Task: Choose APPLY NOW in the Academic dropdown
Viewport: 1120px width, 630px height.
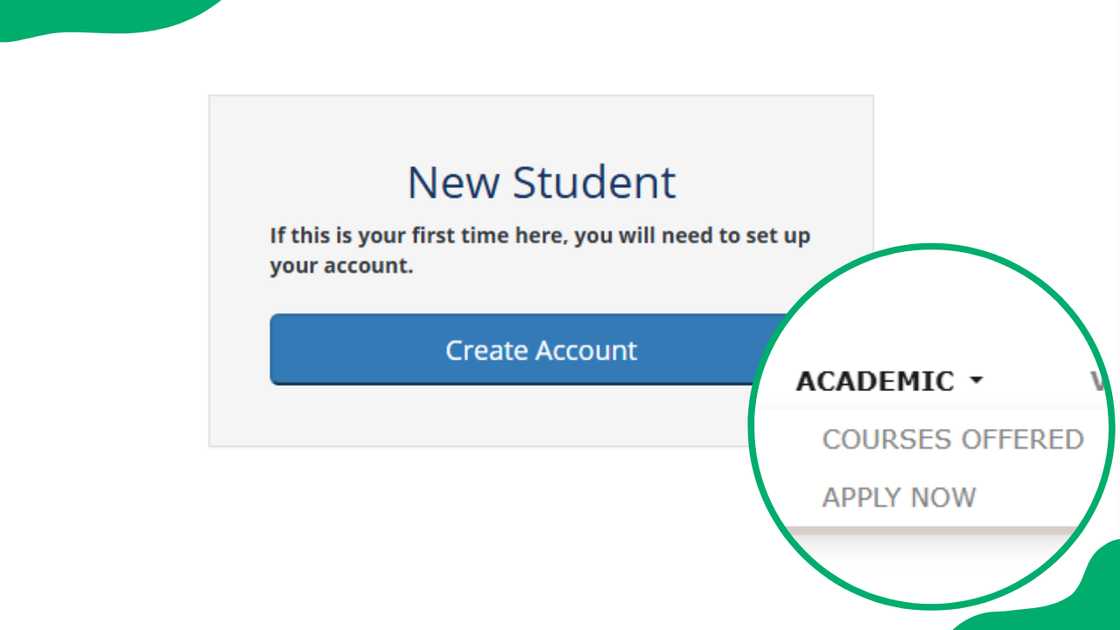Action: coord(898,497)
